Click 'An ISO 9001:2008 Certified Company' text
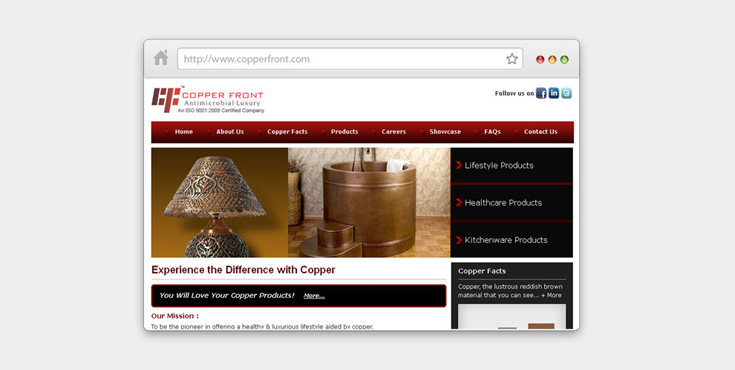 tap(221, 111)
